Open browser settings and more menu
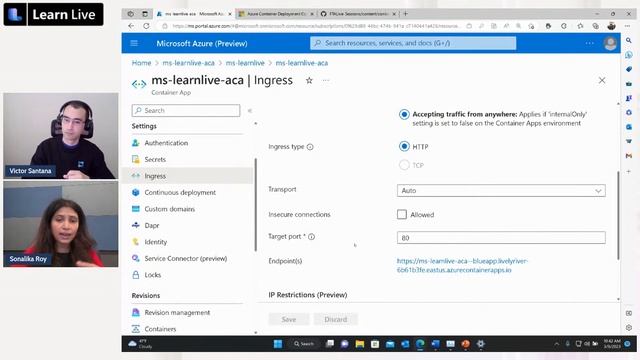This screenshot has height=360, width=640. [627, 26]
